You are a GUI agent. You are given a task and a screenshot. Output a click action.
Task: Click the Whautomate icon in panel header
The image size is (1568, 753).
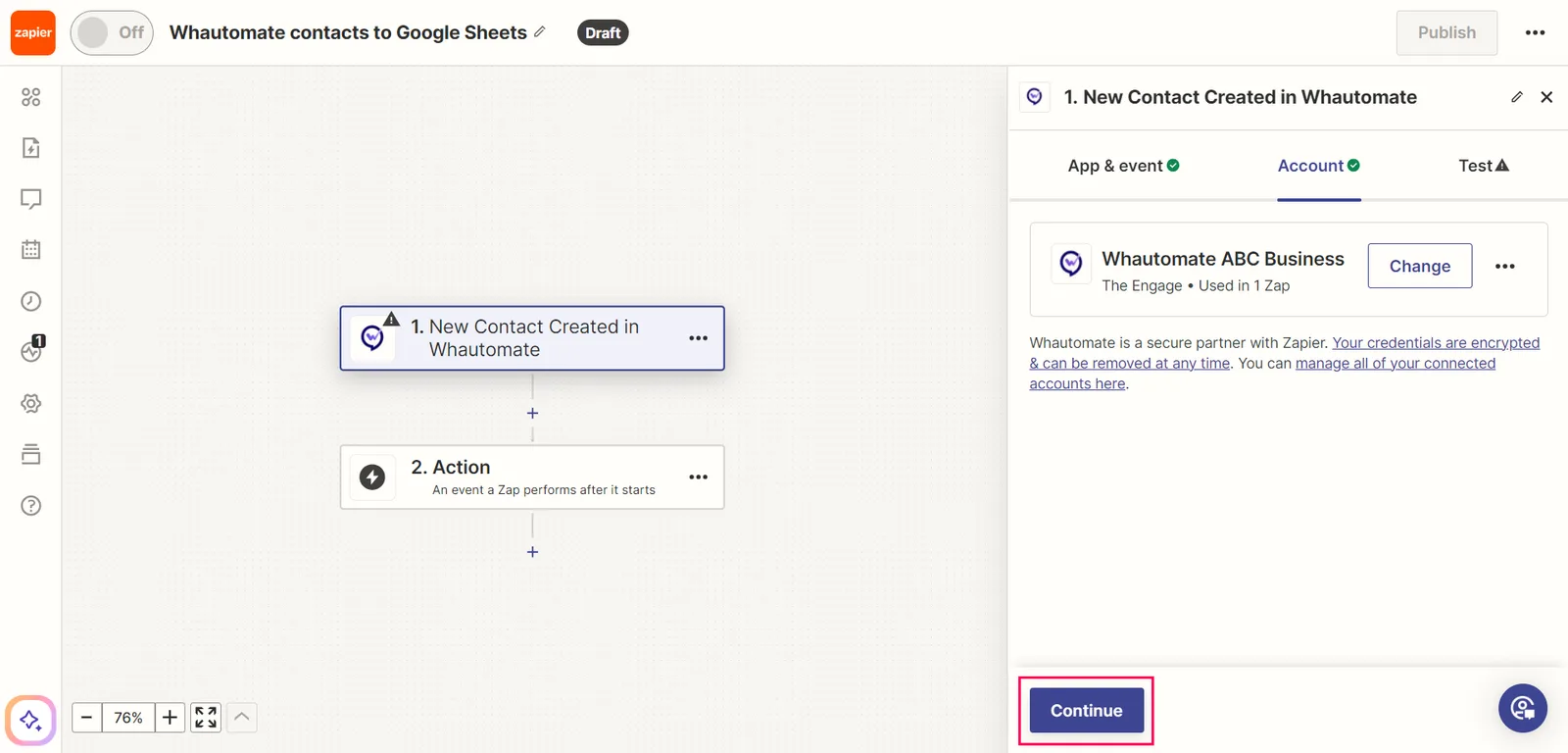[x=1035, y=97]
